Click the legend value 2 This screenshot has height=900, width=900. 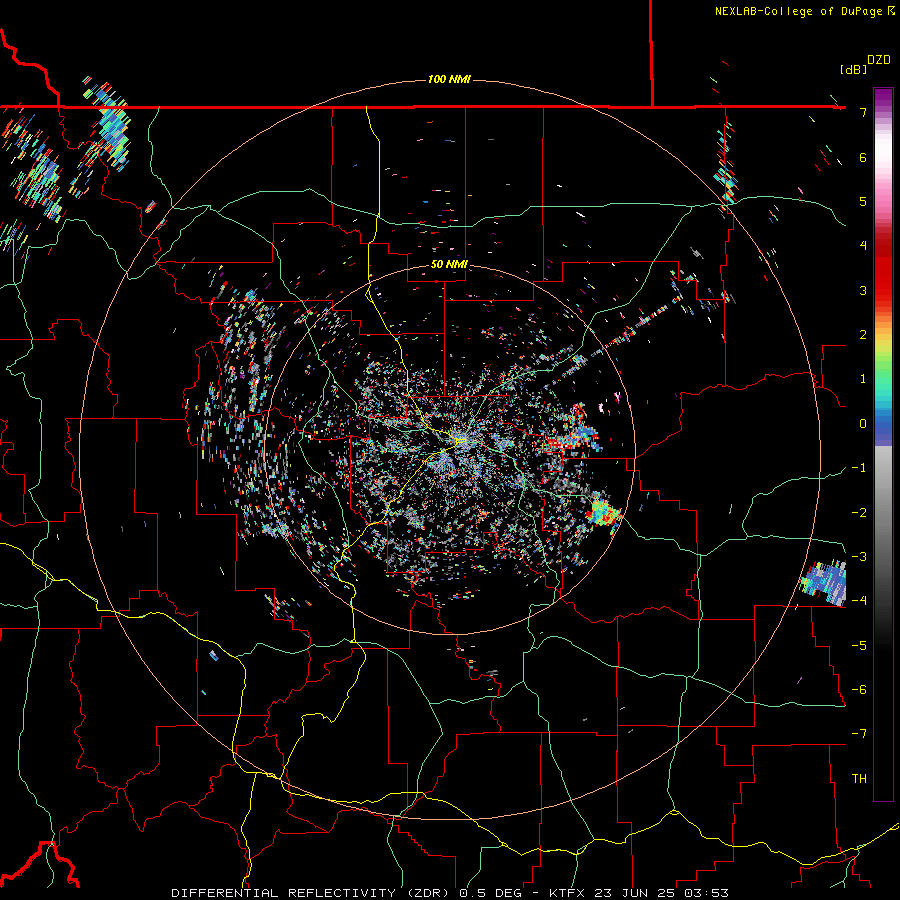click(x=863, y=335)
